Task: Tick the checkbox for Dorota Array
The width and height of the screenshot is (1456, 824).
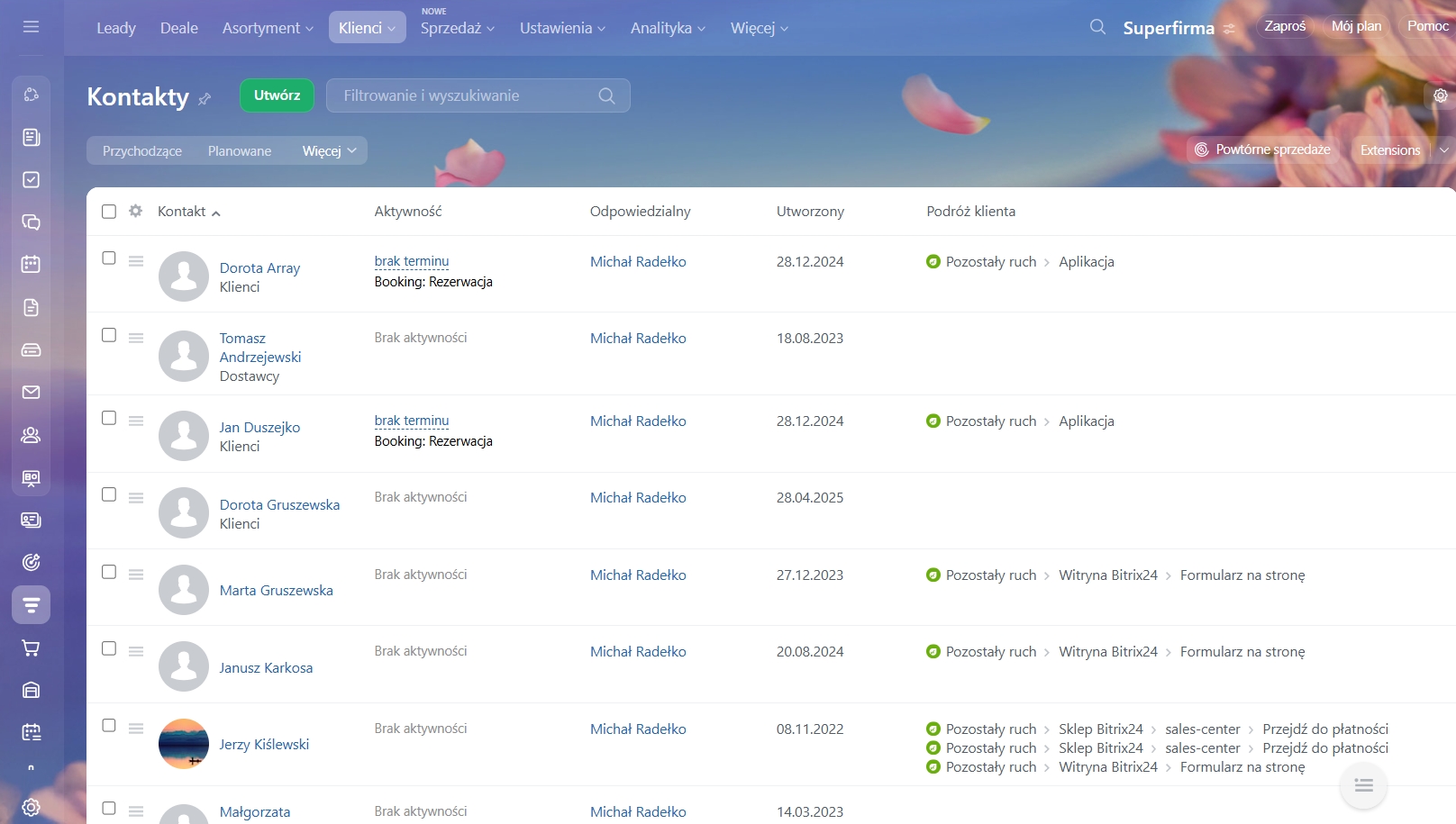Action: [109, 258]
